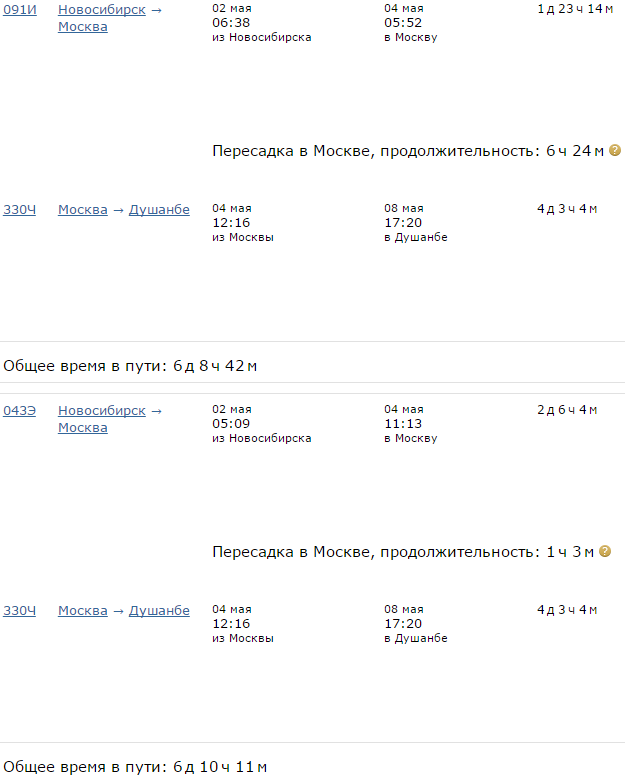
Task: Open train 043Э details link
Action: point(20,410)
